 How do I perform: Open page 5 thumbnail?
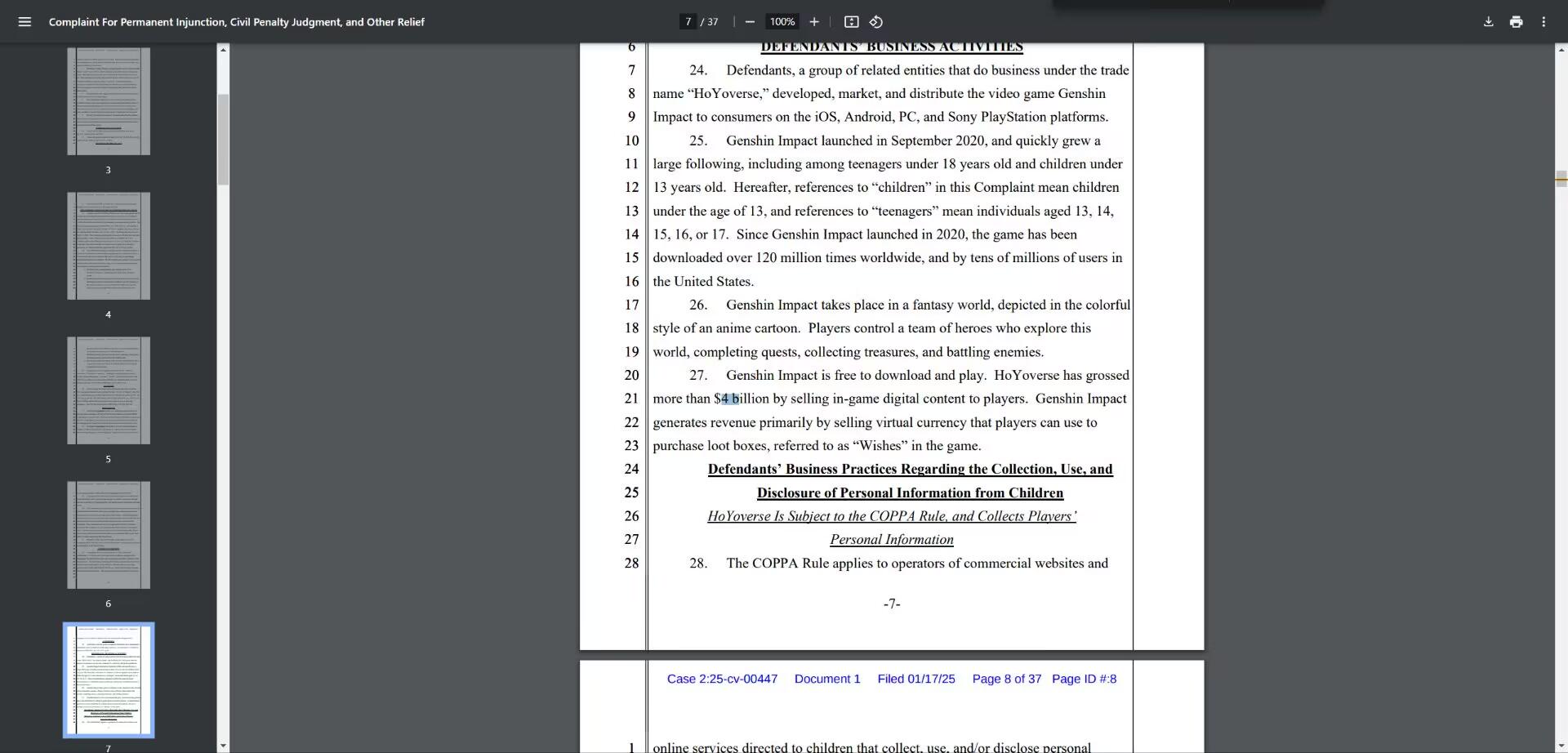[x=109, y=390]
